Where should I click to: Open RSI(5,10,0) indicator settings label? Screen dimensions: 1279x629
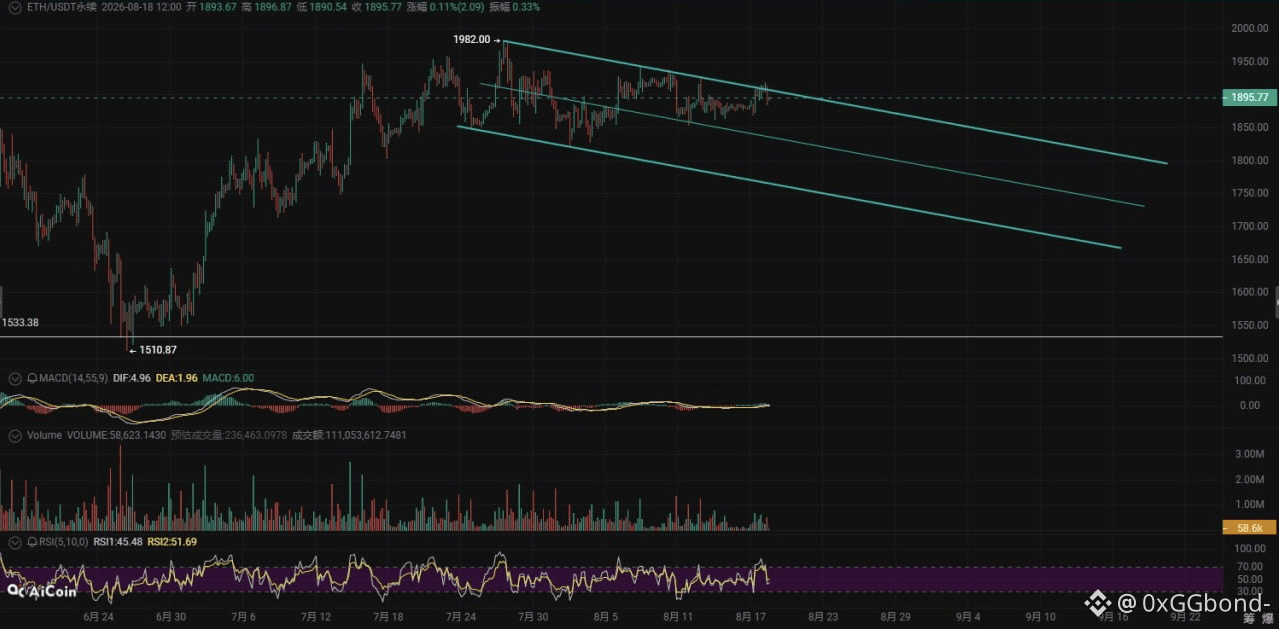(64, 541)
